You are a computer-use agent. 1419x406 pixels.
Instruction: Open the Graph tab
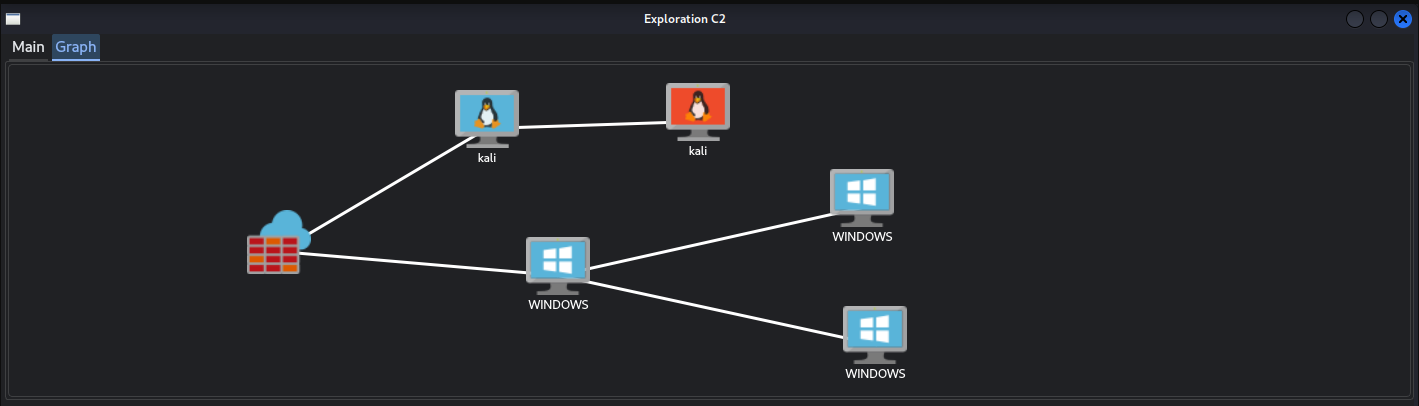[x=76, y=47]
